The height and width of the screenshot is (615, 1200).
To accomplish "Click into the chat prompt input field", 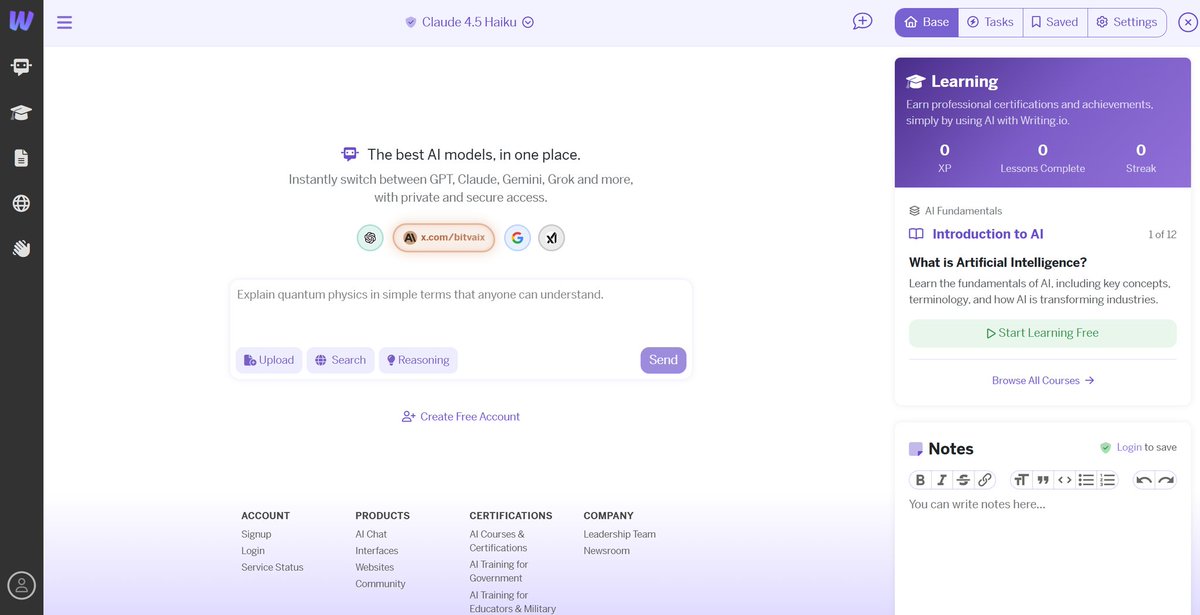I will (x=461, y=310).
